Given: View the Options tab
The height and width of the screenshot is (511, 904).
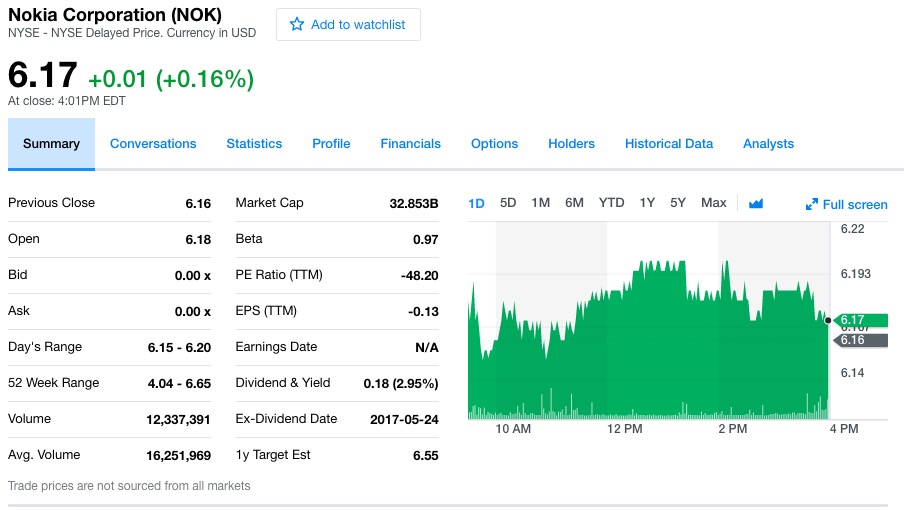Looking at the screenshot, I should pyautogui.click(x=494, y=144).
